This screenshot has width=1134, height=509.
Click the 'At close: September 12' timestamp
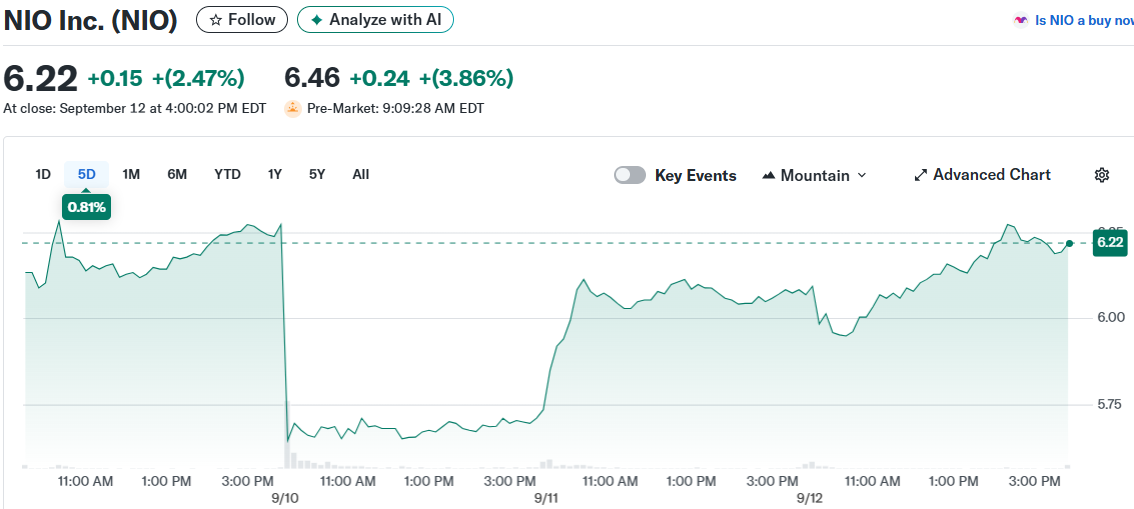[135, 108]
